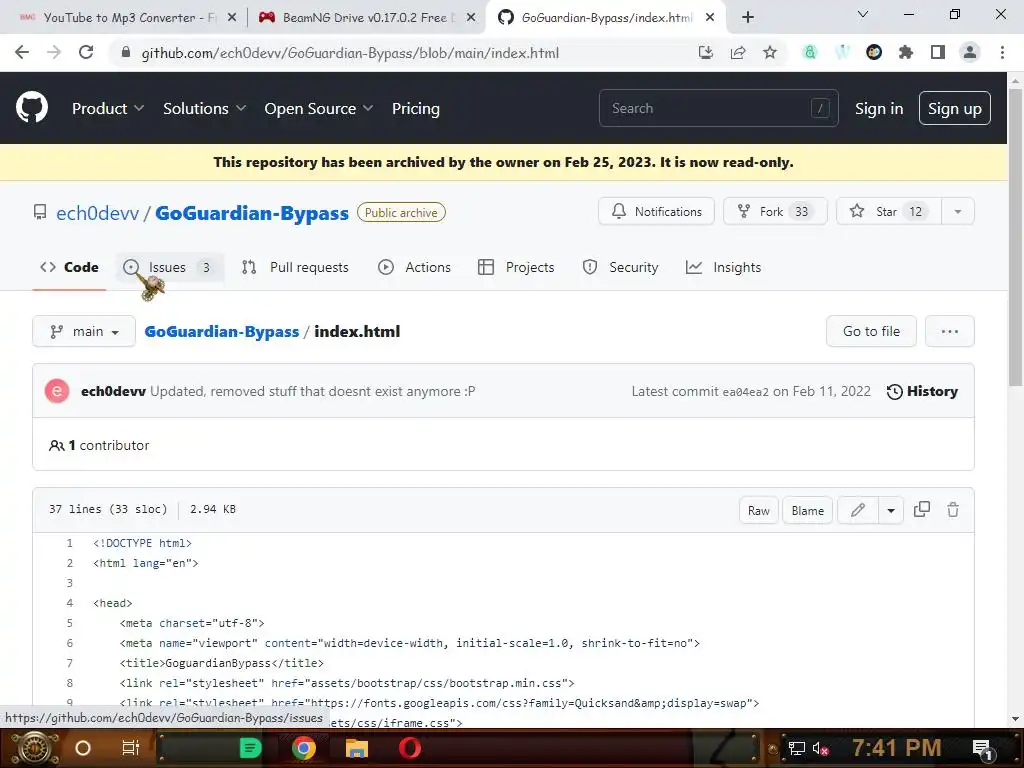Toggle the browser side panel icon
This screenshot has height=768, width=1024.
pyautogui.click(x=938, y=53)
